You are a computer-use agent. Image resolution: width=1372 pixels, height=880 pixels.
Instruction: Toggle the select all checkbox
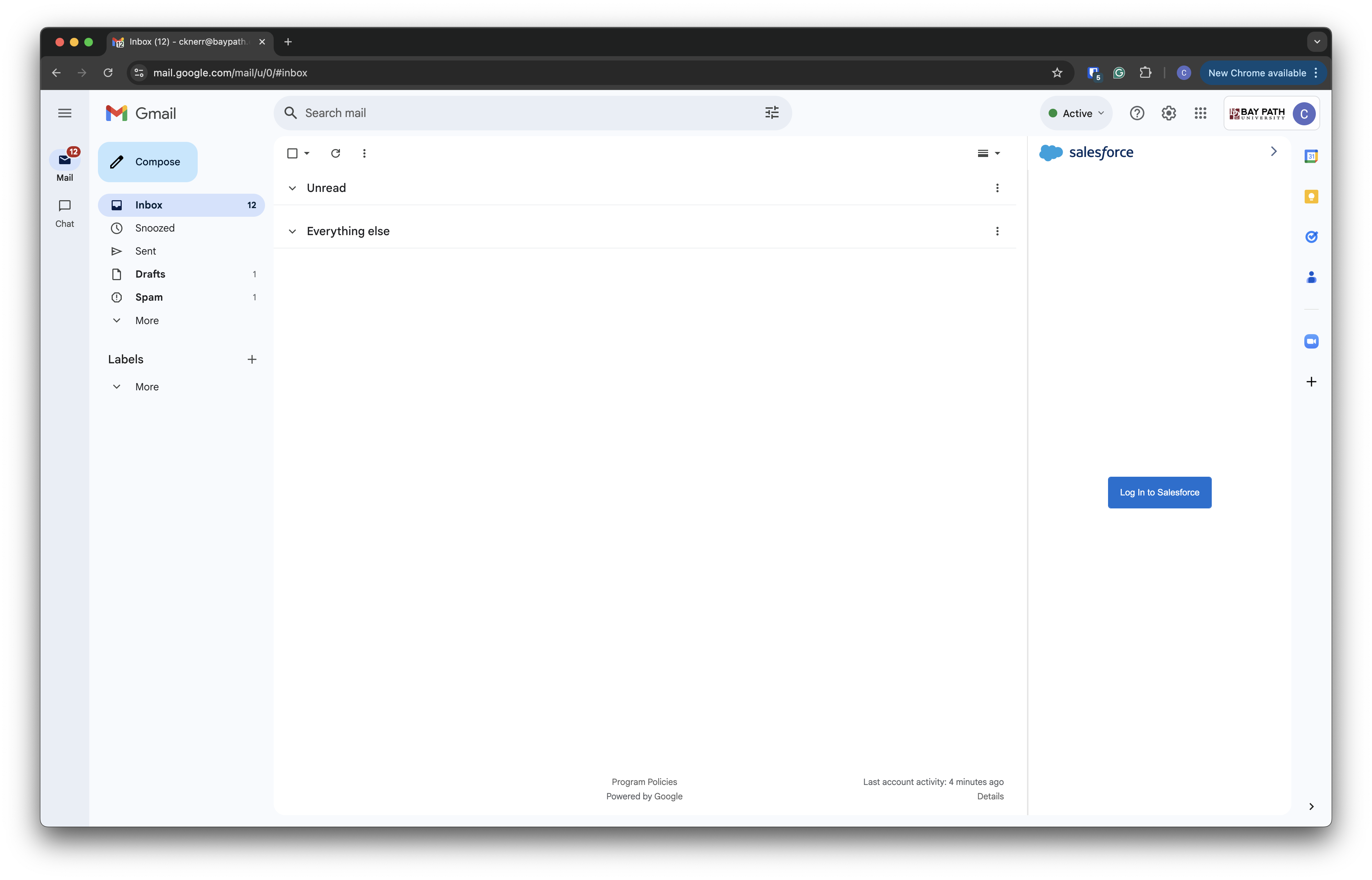292,153
